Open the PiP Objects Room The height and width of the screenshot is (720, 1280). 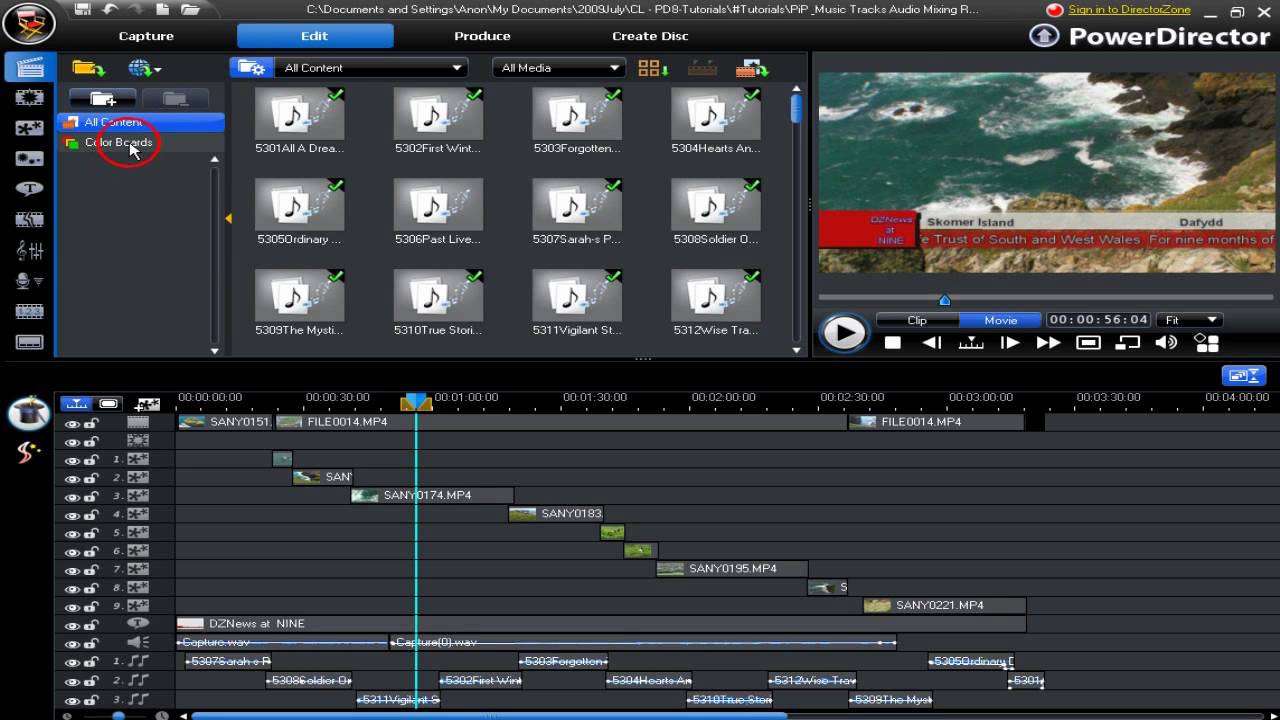(x=29, y=128)
